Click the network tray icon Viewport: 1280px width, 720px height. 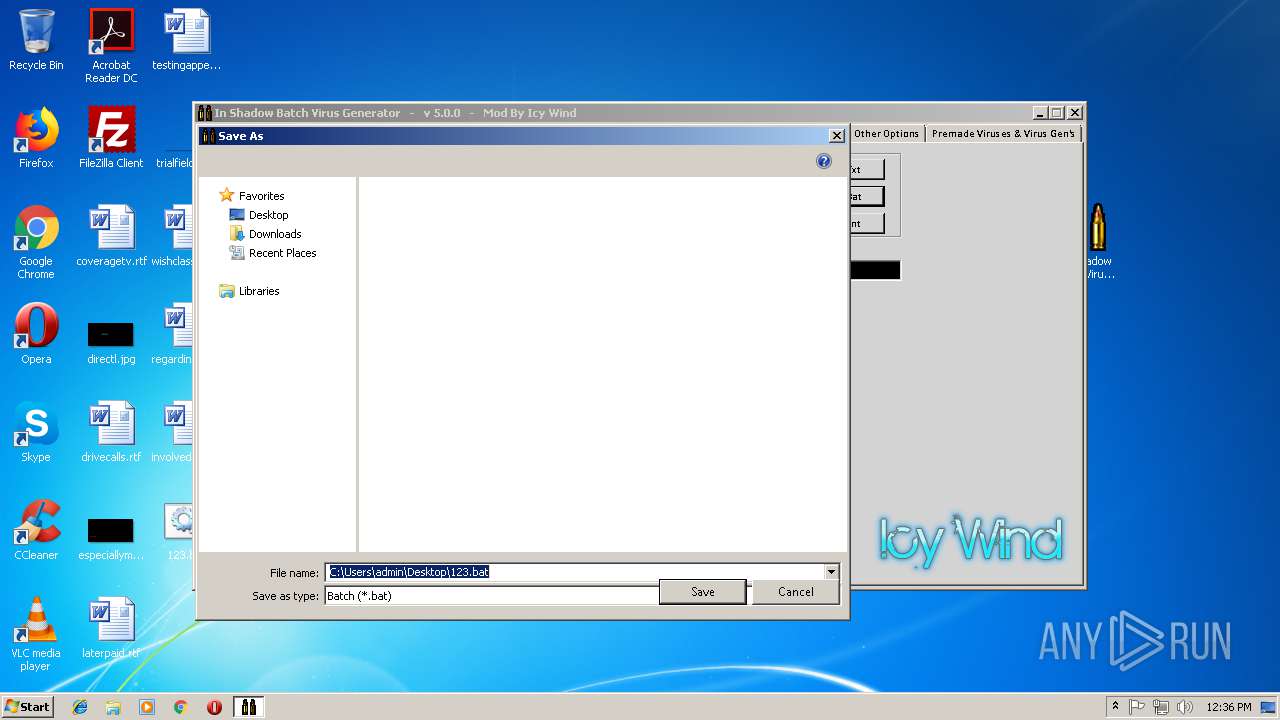tap(1161, 707)
